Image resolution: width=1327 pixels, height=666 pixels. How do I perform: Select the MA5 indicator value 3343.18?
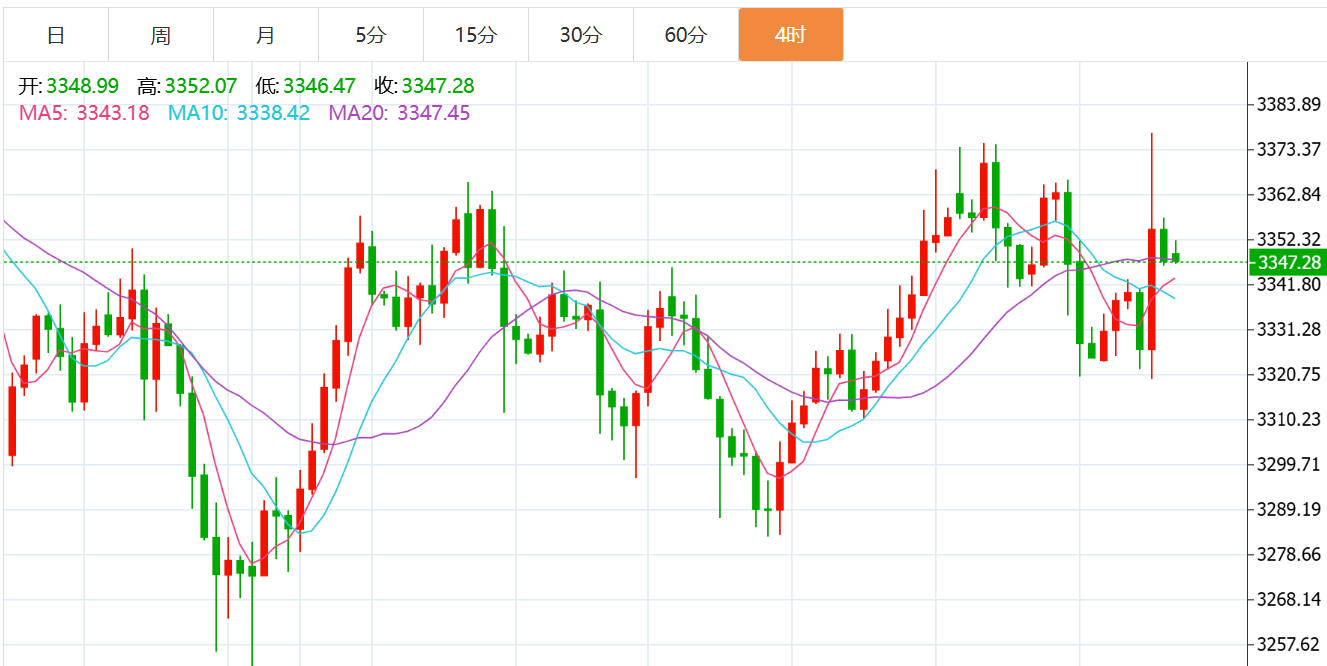(113, 113)
